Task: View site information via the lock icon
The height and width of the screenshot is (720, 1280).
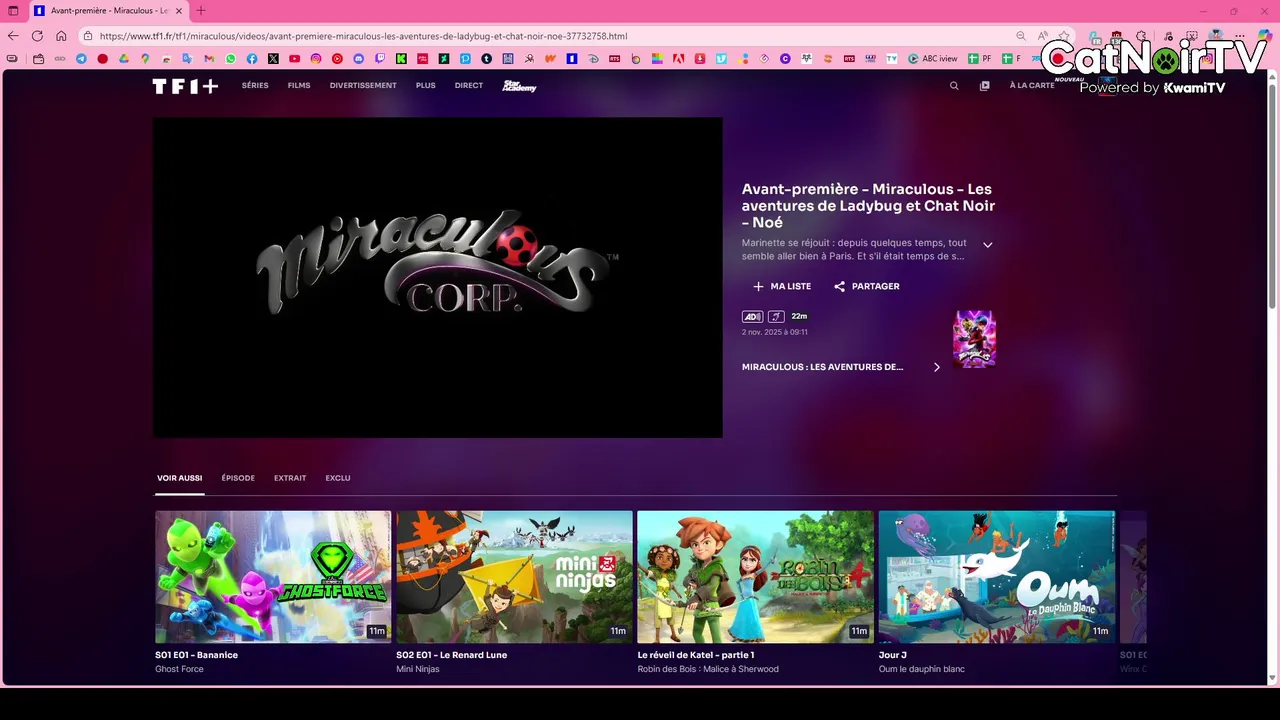Action: pos(88,36)
